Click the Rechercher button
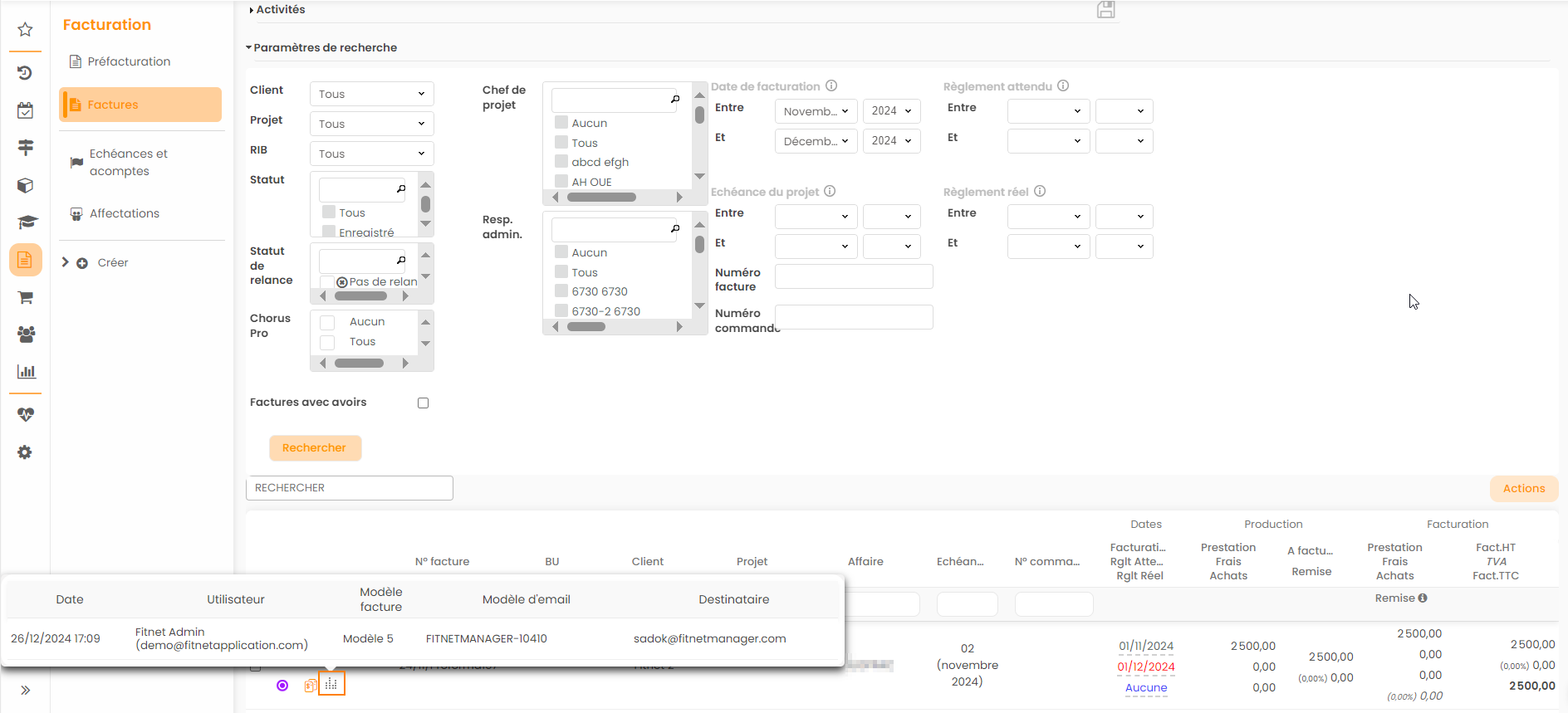This screenshot has height=713, width=1568. pos(314,448)
